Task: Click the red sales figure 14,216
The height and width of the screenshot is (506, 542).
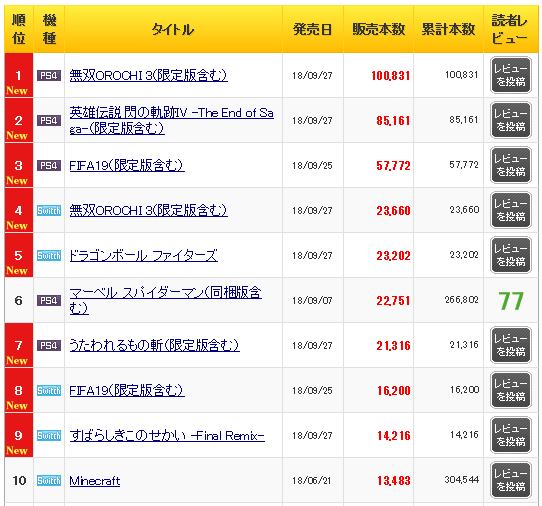Action: click(x=394, y=436)
